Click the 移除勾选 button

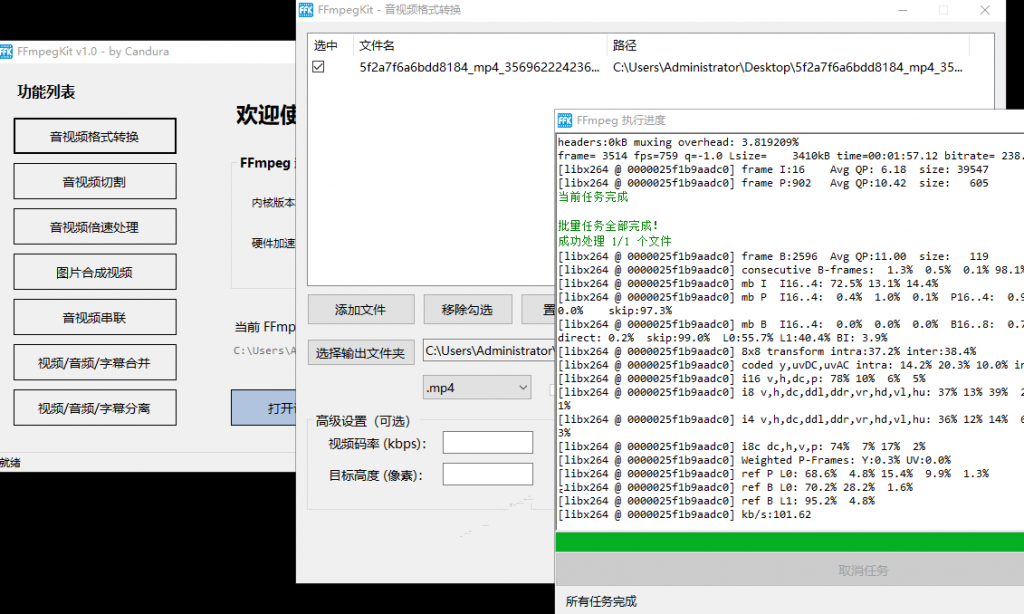(468, 309)
